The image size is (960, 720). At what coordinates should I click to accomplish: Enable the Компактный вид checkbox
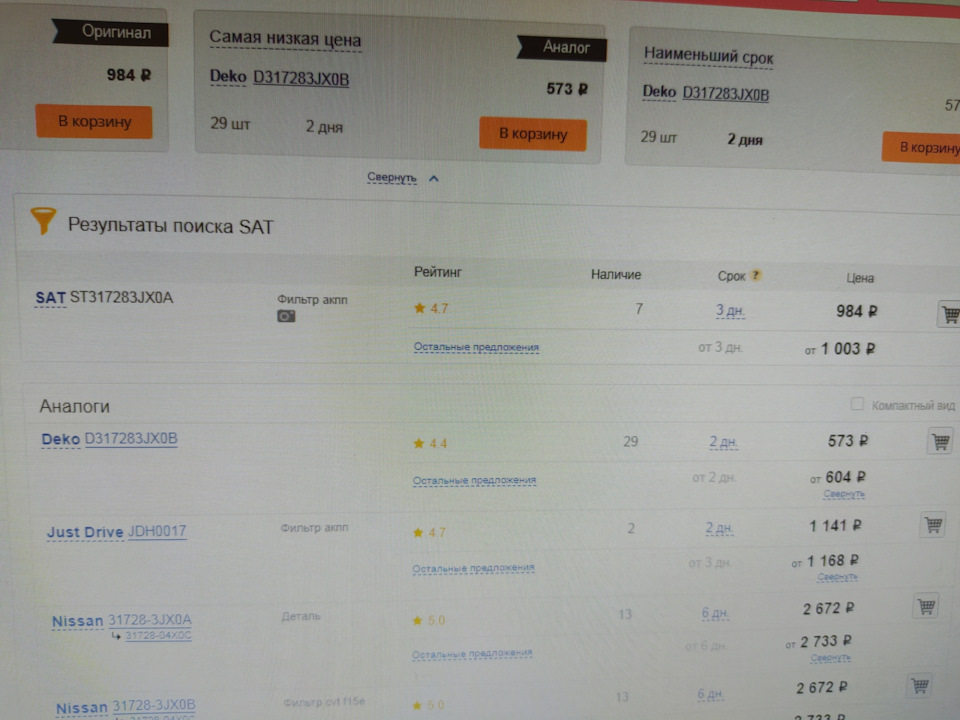(857, 403)
